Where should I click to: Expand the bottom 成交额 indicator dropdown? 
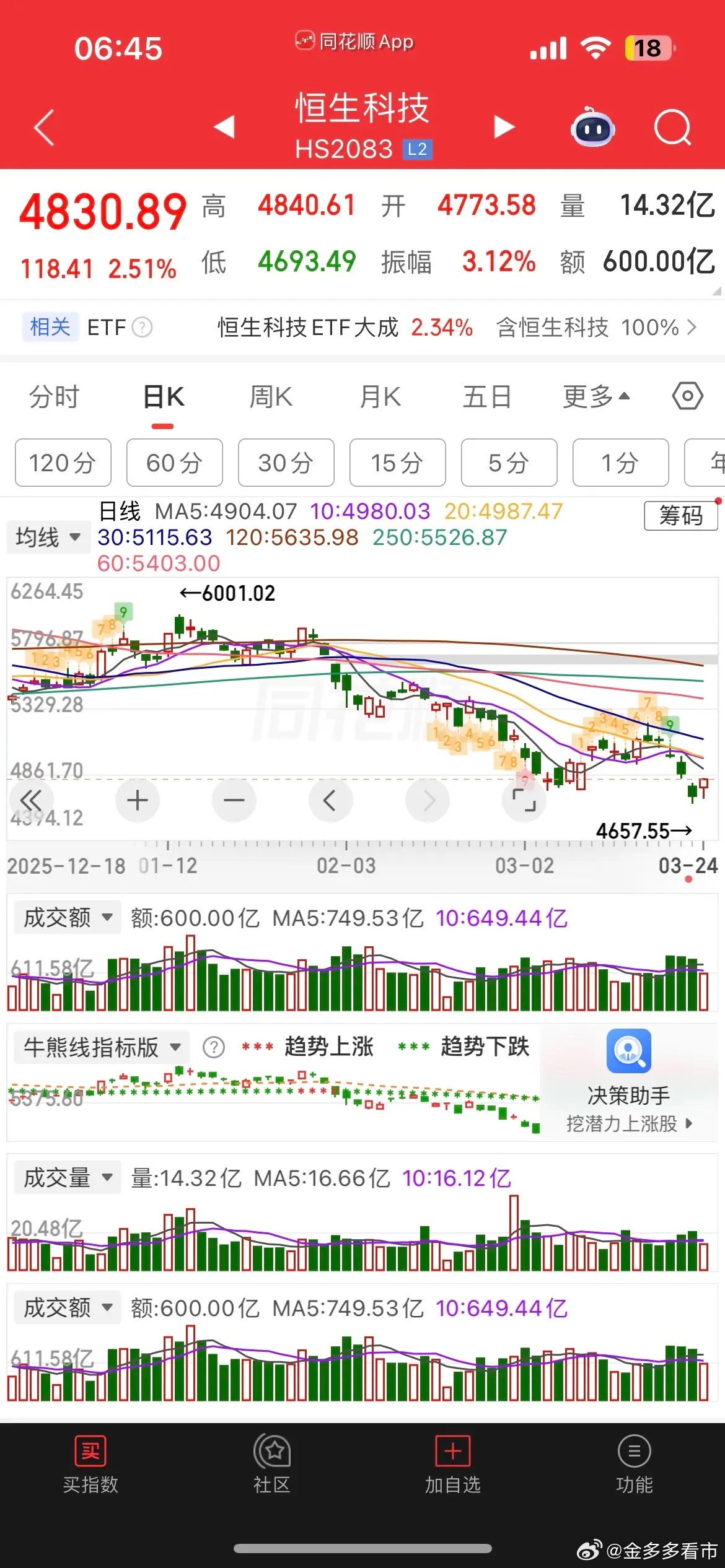click(68, 1307)
